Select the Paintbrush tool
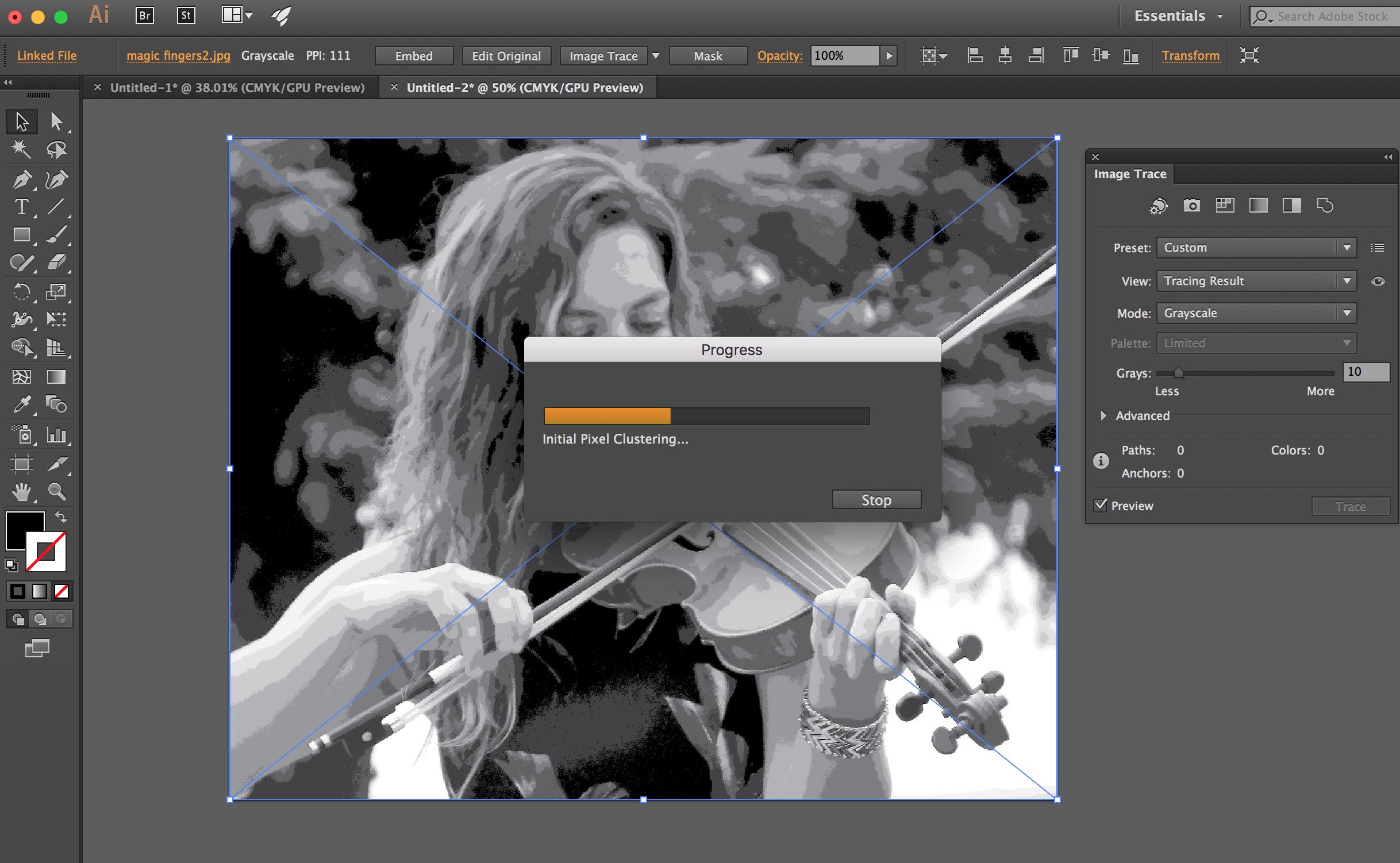The width and height of the screenshot is (1400, 863). tap(56, 234)
